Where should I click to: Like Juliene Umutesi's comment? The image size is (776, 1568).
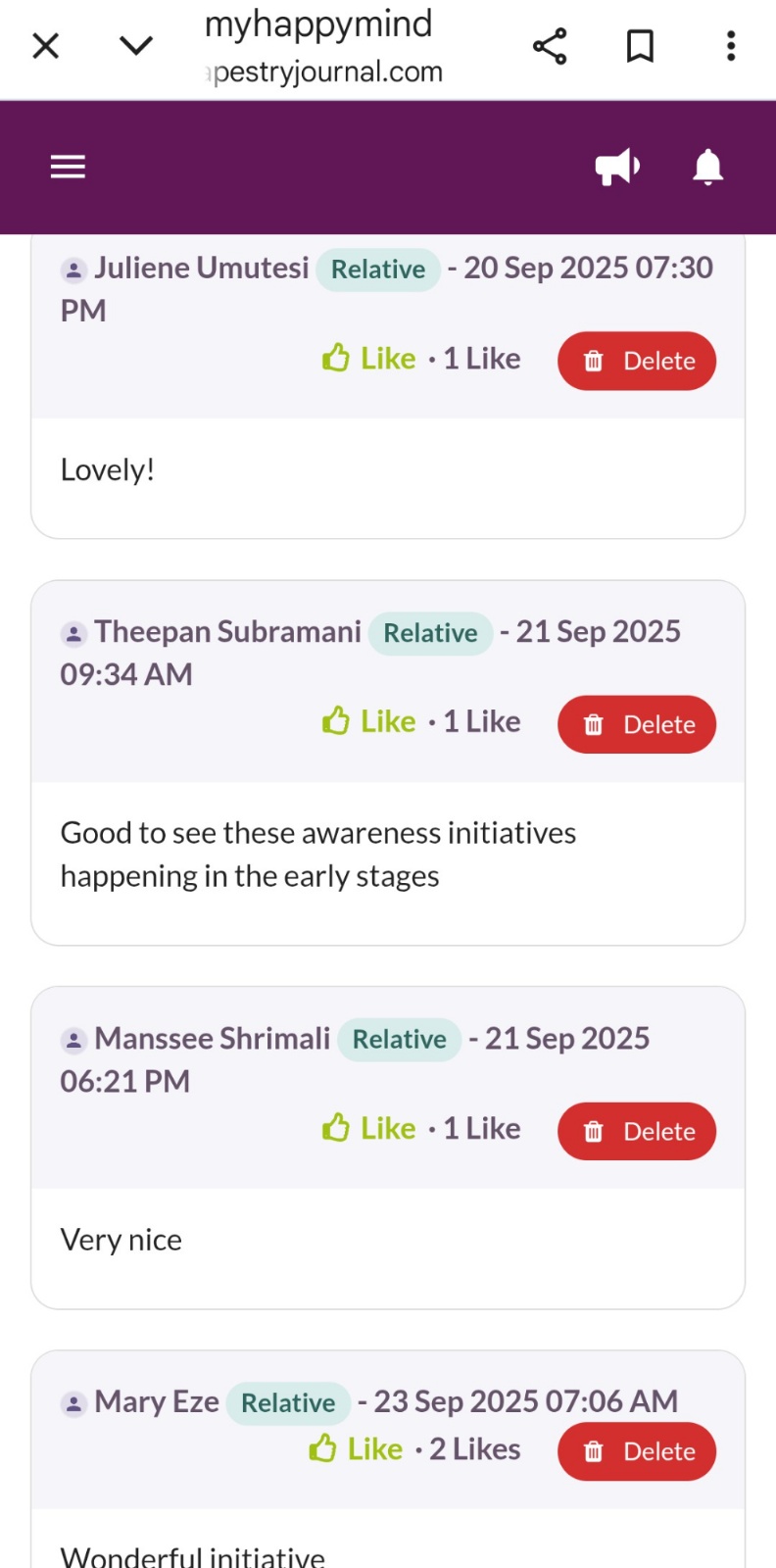369,359
